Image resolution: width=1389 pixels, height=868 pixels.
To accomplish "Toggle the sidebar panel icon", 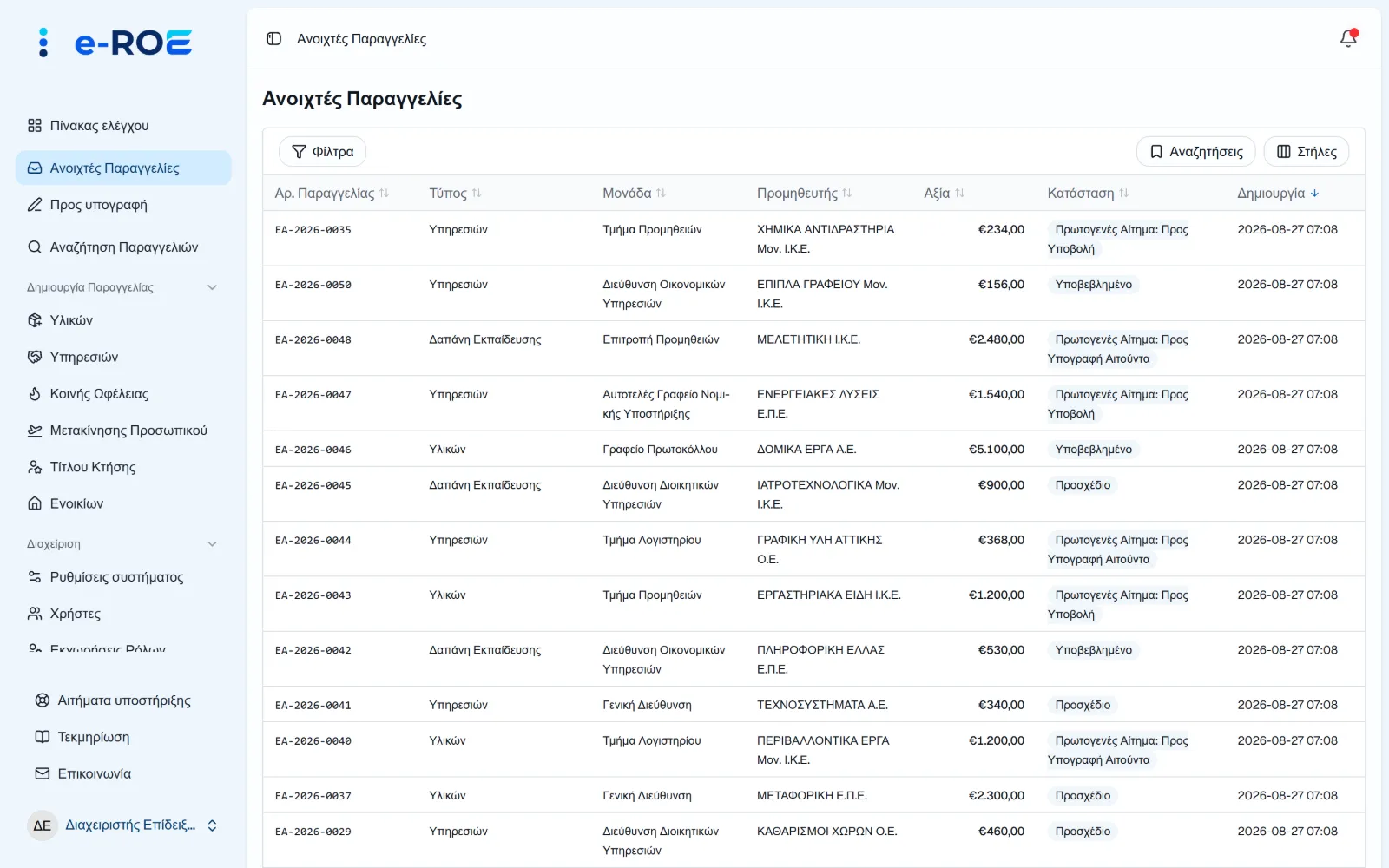I will point(274,39).
